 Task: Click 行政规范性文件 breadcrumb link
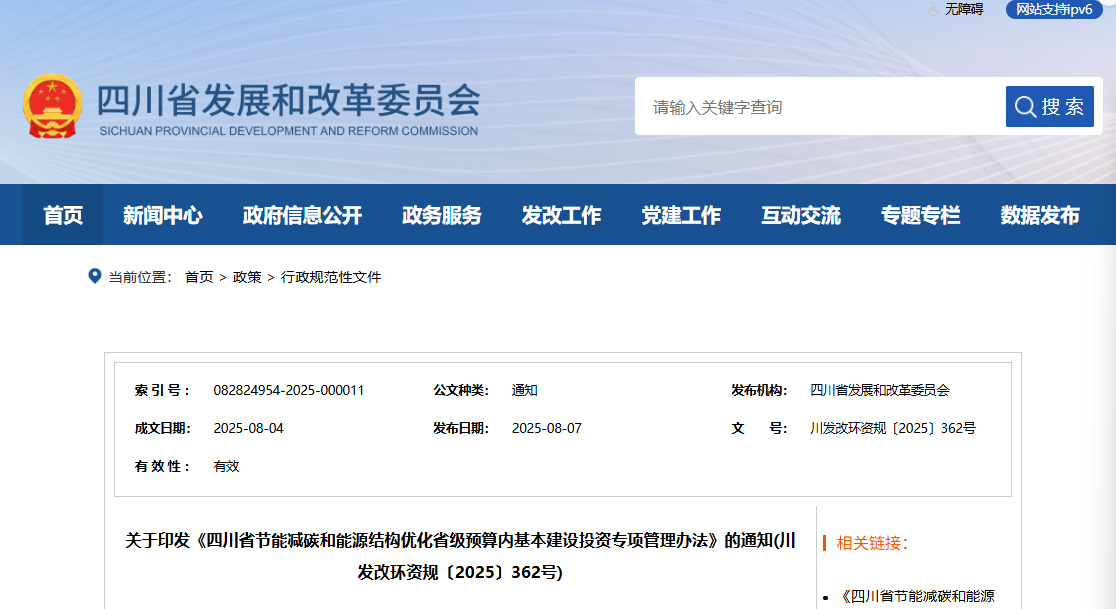[x=331, y=277]
